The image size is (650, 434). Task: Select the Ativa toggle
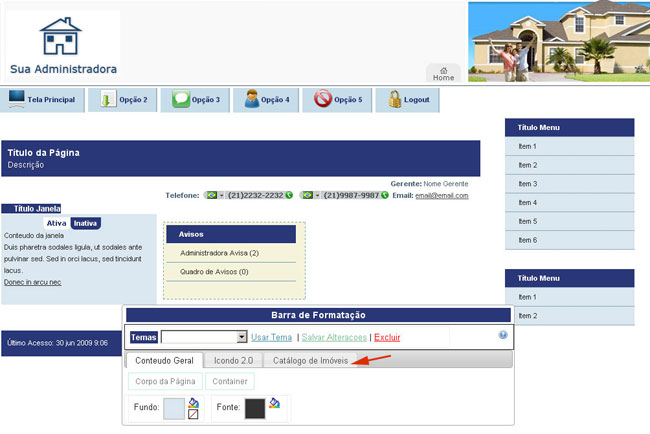coord(57,223)
